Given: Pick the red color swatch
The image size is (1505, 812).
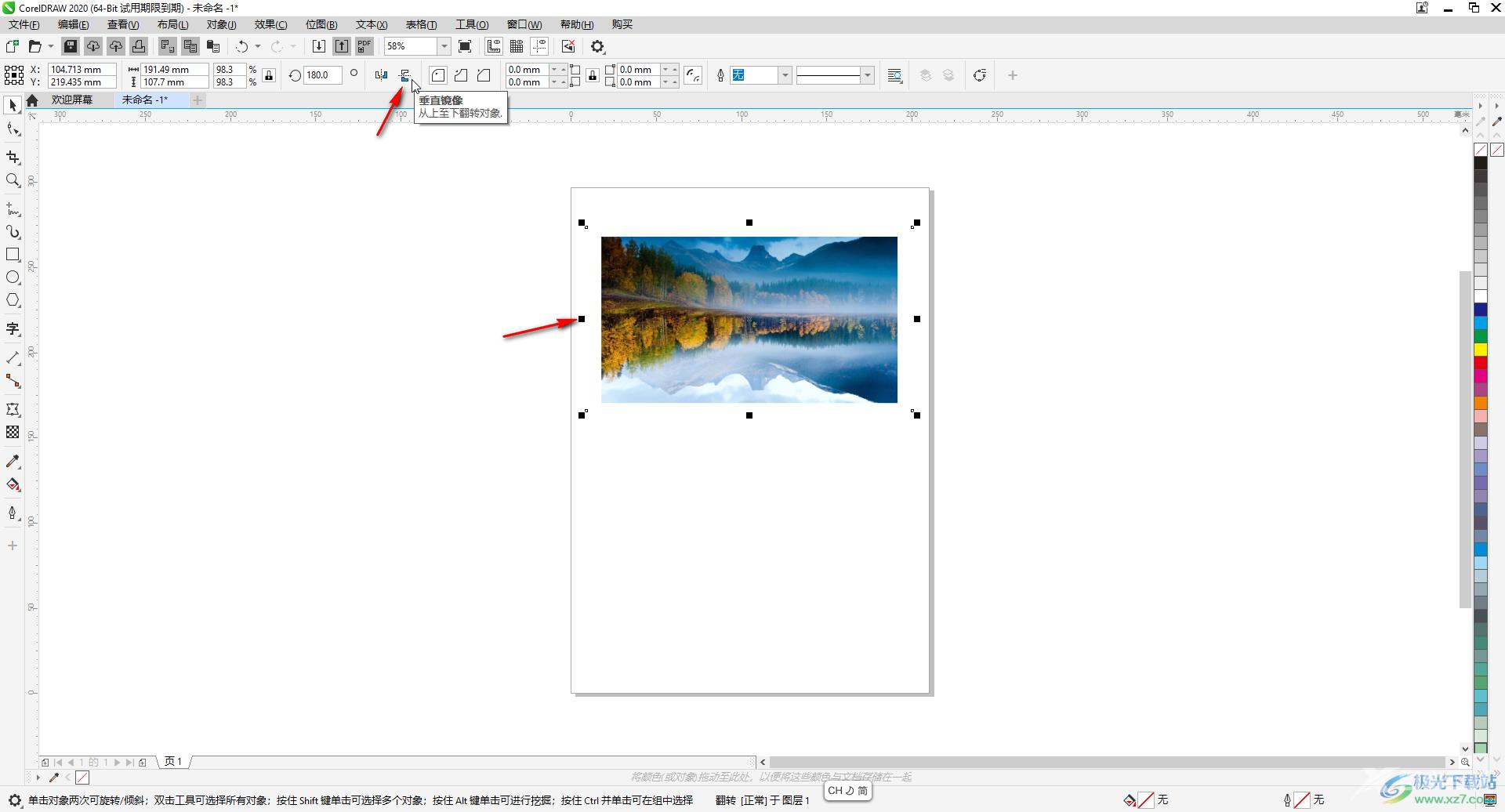Looking at the screenshot, I should pos(1481,363).
